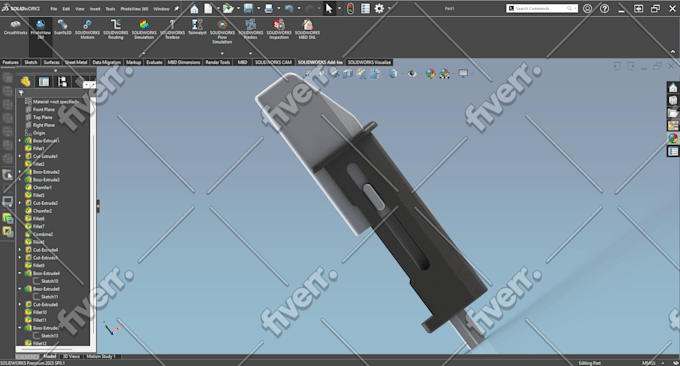Expand the Cut-Extrude2 feature

pyautogui.click(x=20, y=203)
